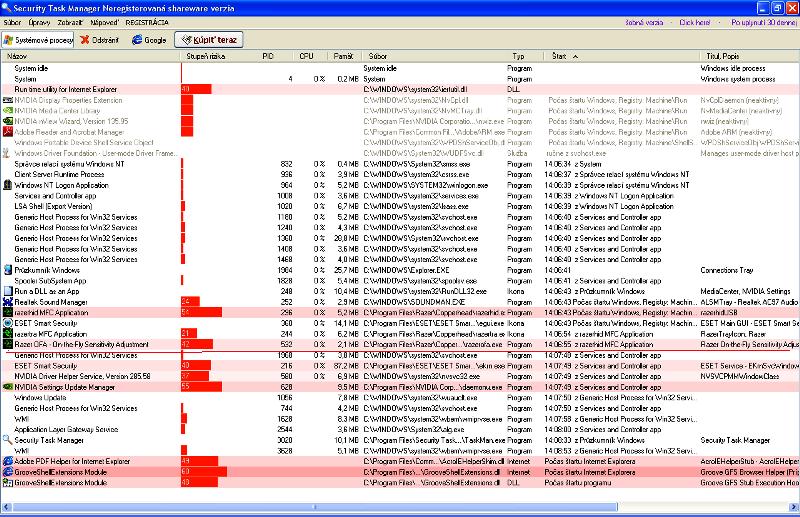Sort by the Pamäť column header
Screen dimensions: 800x517
(x=344, y=56)
